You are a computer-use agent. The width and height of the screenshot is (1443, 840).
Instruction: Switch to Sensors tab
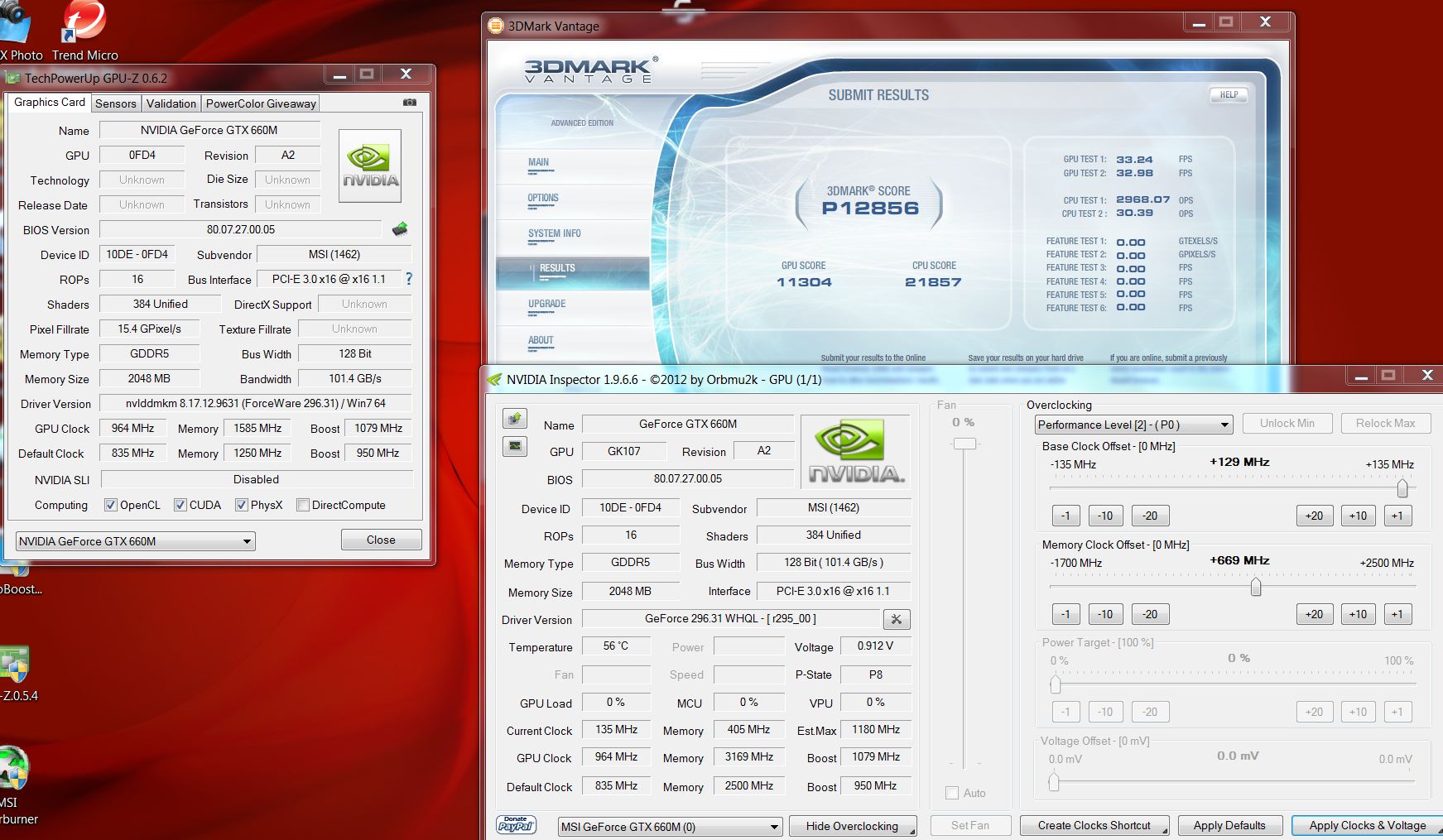115,103
